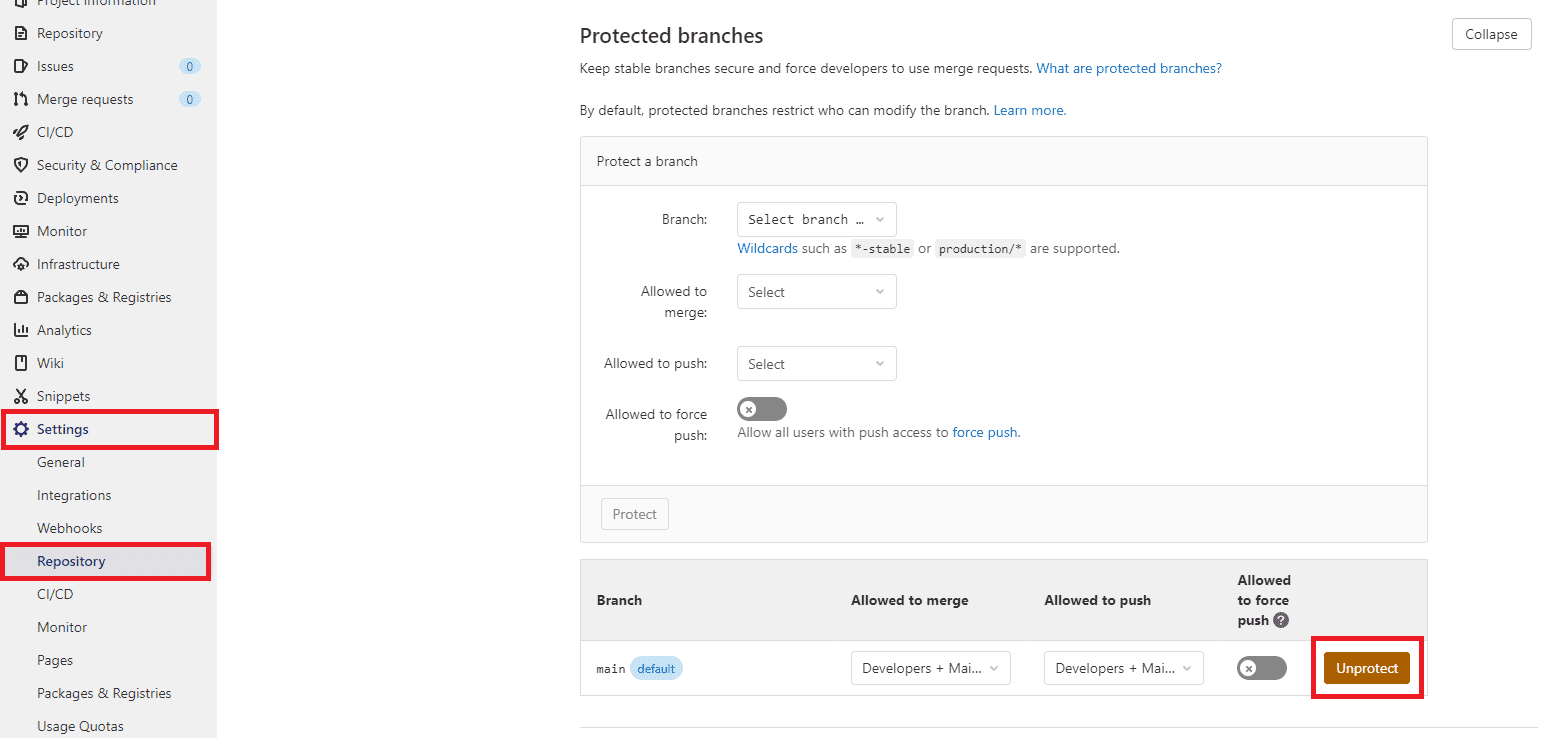This screenshot has width=1551, height=738.
Task: Unprotect the main branch
Action: pyautogui.click(x=1366, y=668)
